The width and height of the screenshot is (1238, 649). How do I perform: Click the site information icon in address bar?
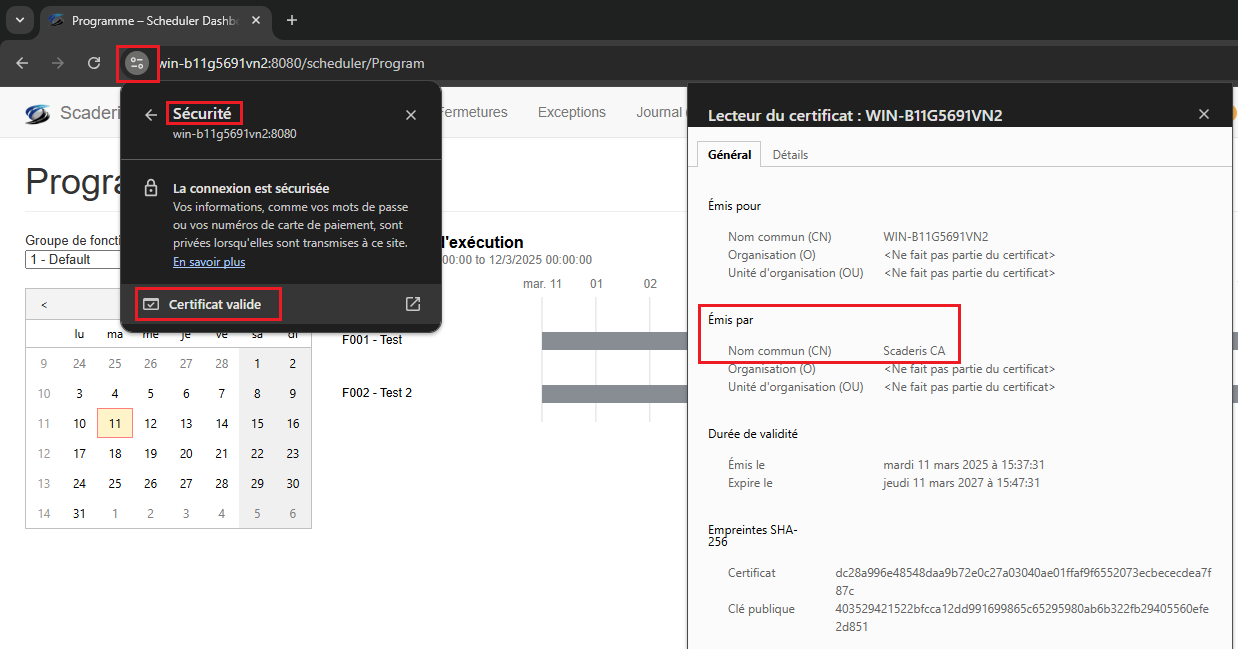[x=137, y=63]
